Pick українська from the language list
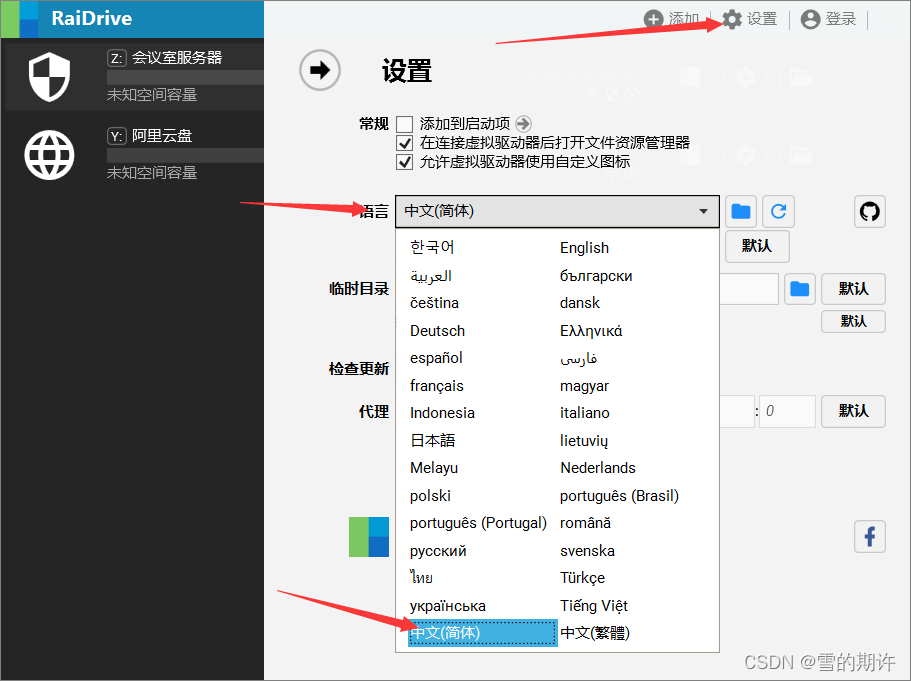The width and height of the screenshot is (911, 681). coord(447,605)
